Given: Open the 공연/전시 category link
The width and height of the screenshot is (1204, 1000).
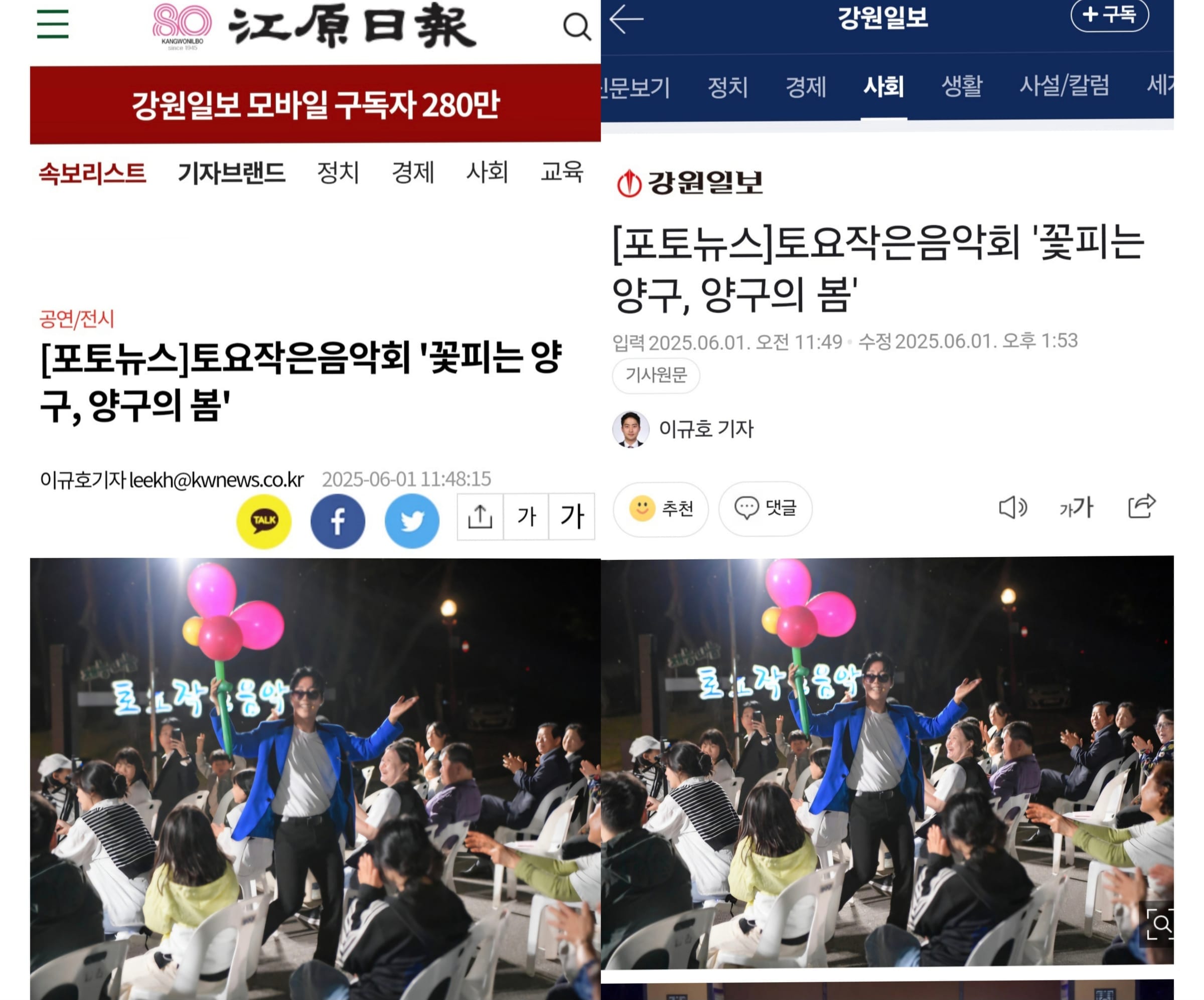Looking at the screenshot, I should pyautogui.click(x=76, y=318).
